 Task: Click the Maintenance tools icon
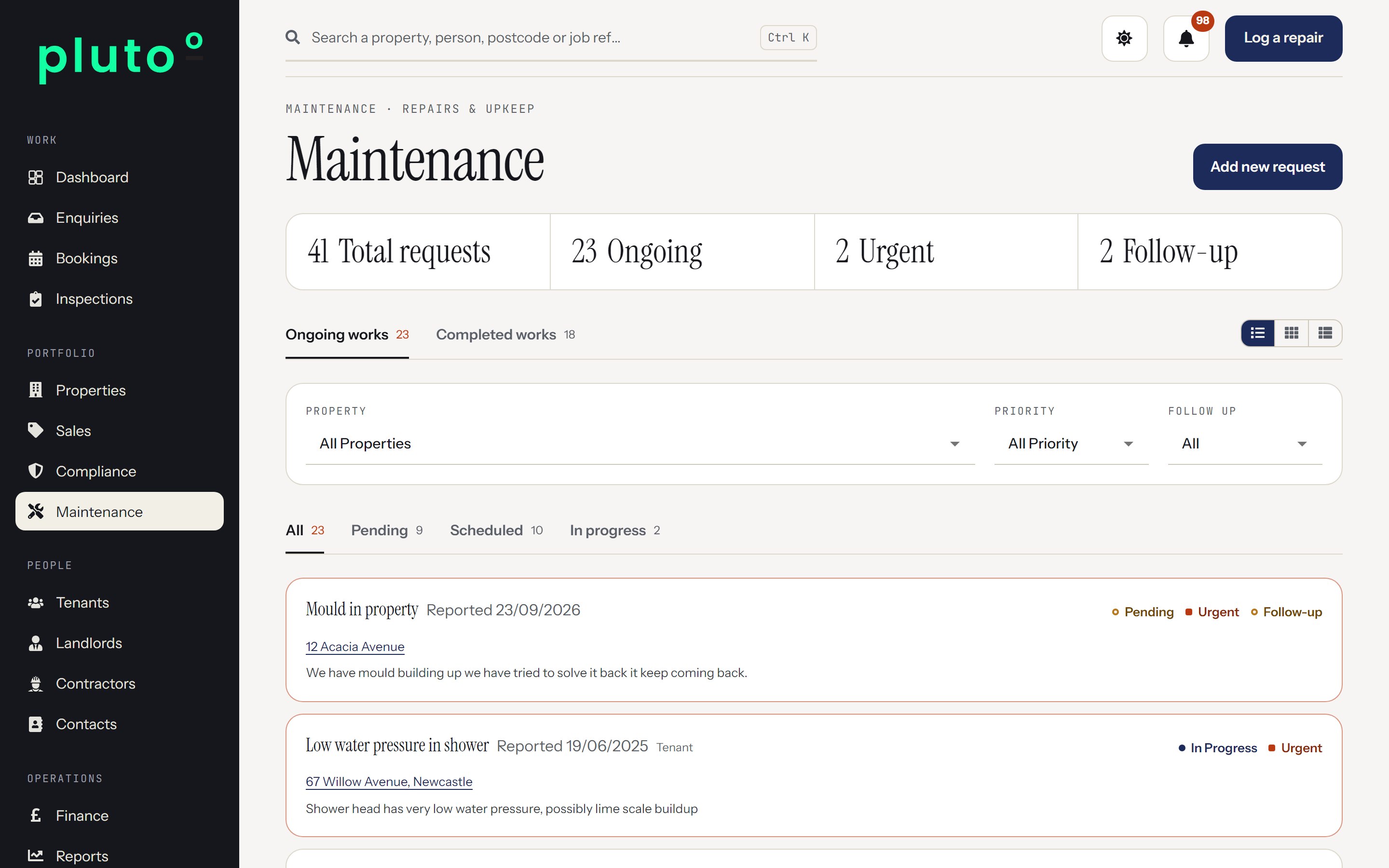(36, 512)
